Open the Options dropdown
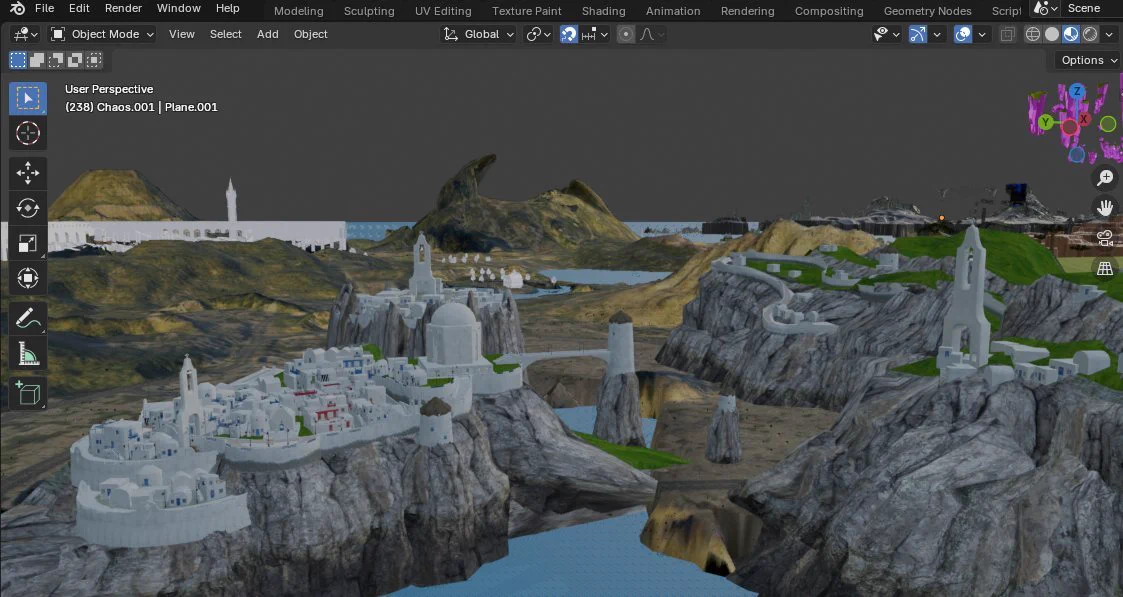This screenshot has height=597, width=1123. point(1087,60)
